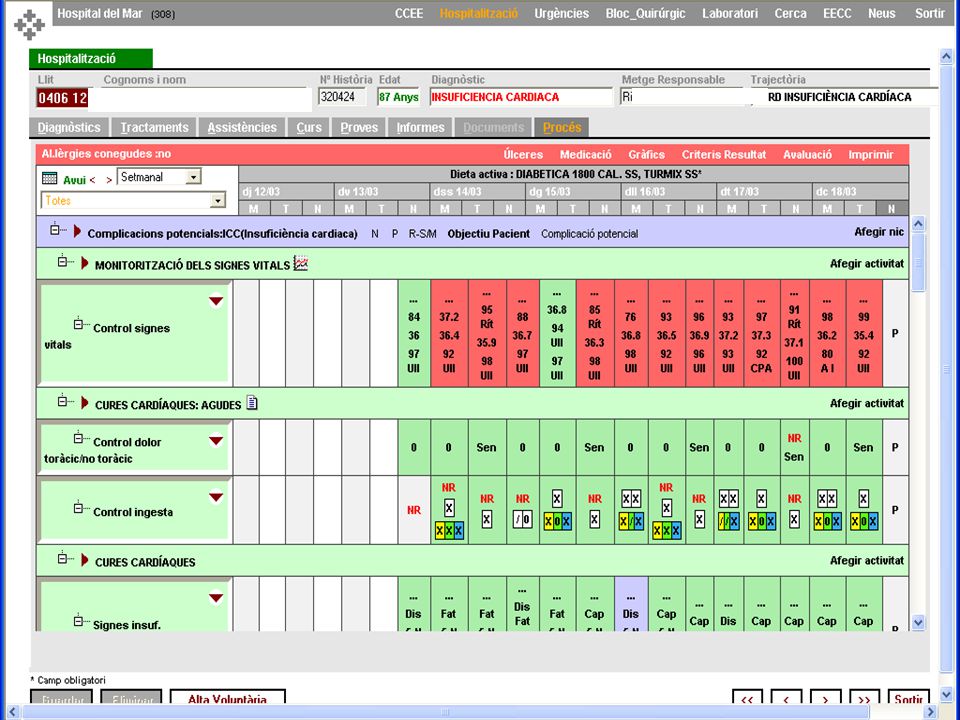This screenshot has height=720, width=960.
Task: Collapse the Monitorització dels signes vitals node
Action: coord(62,262)
